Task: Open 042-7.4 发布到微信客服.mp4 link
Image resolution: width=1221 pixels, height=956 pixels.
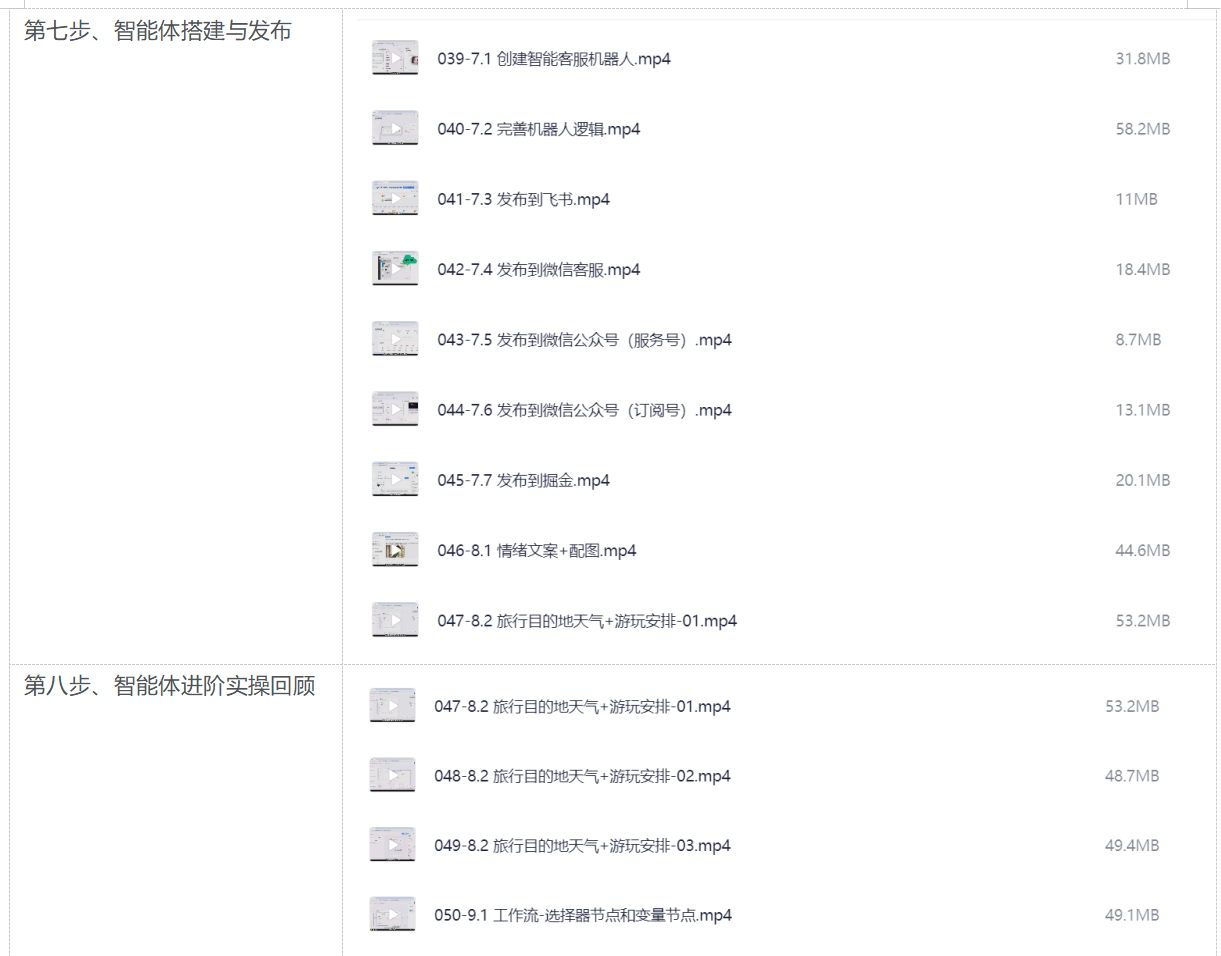Action: [539, 270]
